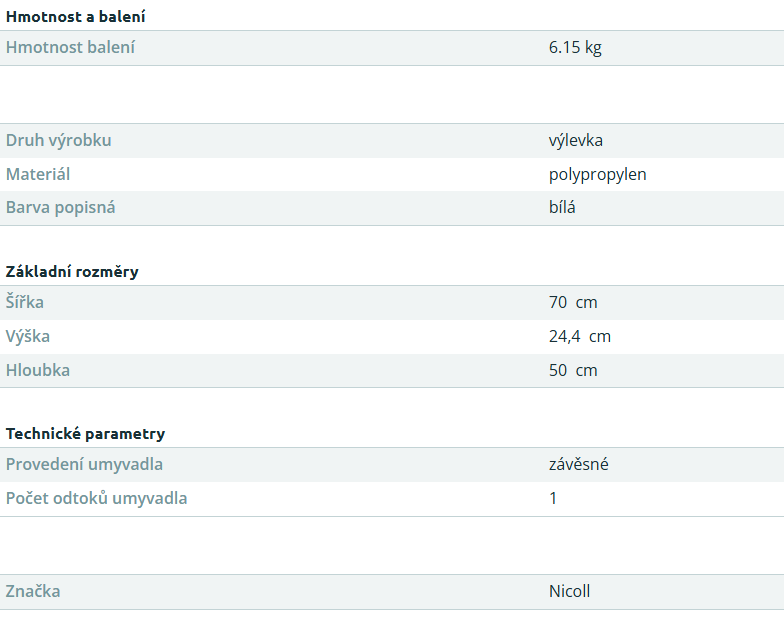This screenshot has height=630, width=784.
Task: Select the Počet odtoků umyvadla label
Action: point(96,498)
